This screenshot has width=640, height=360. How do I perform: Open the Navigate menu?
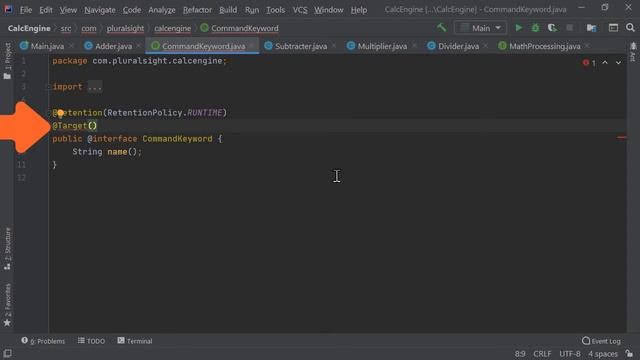[100, 10]
